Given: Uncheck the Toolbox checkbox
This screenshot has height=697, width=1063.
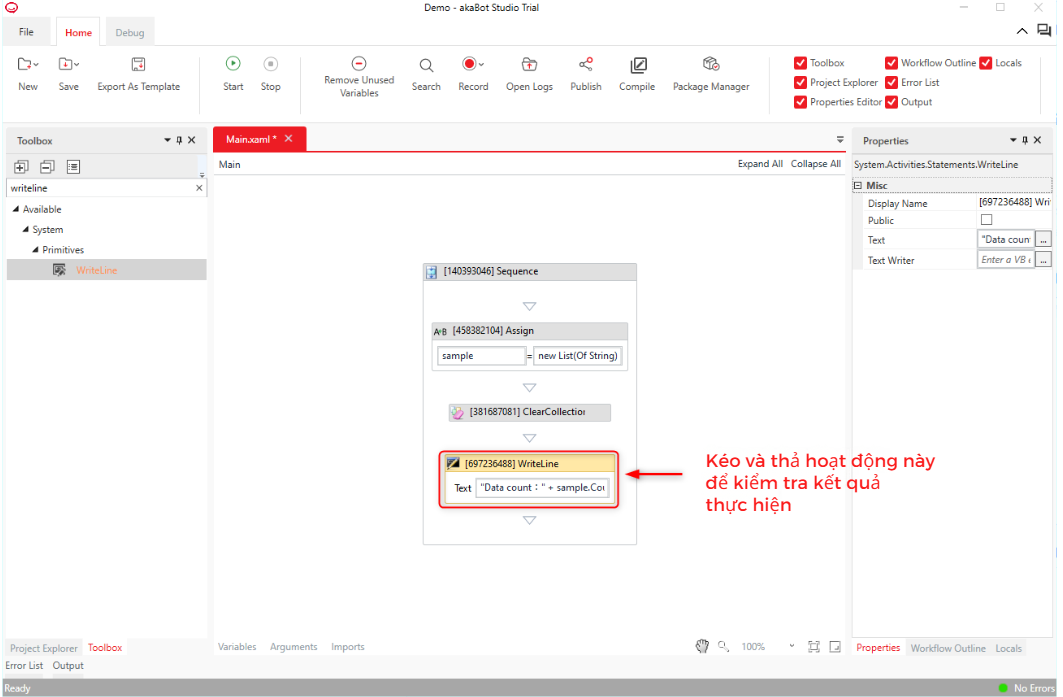Looking at the screenshot, I should coord(800,63).
